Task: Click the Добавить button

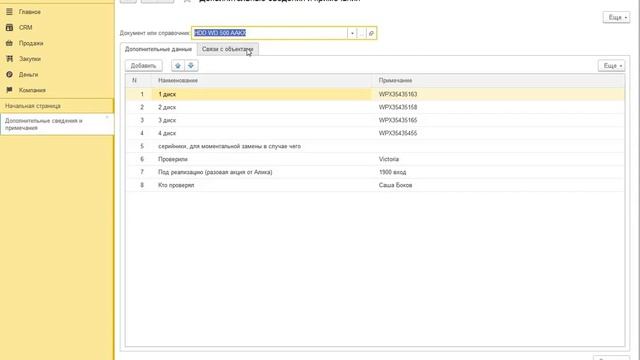Action: pyautogui.click(x=144, y=66)
